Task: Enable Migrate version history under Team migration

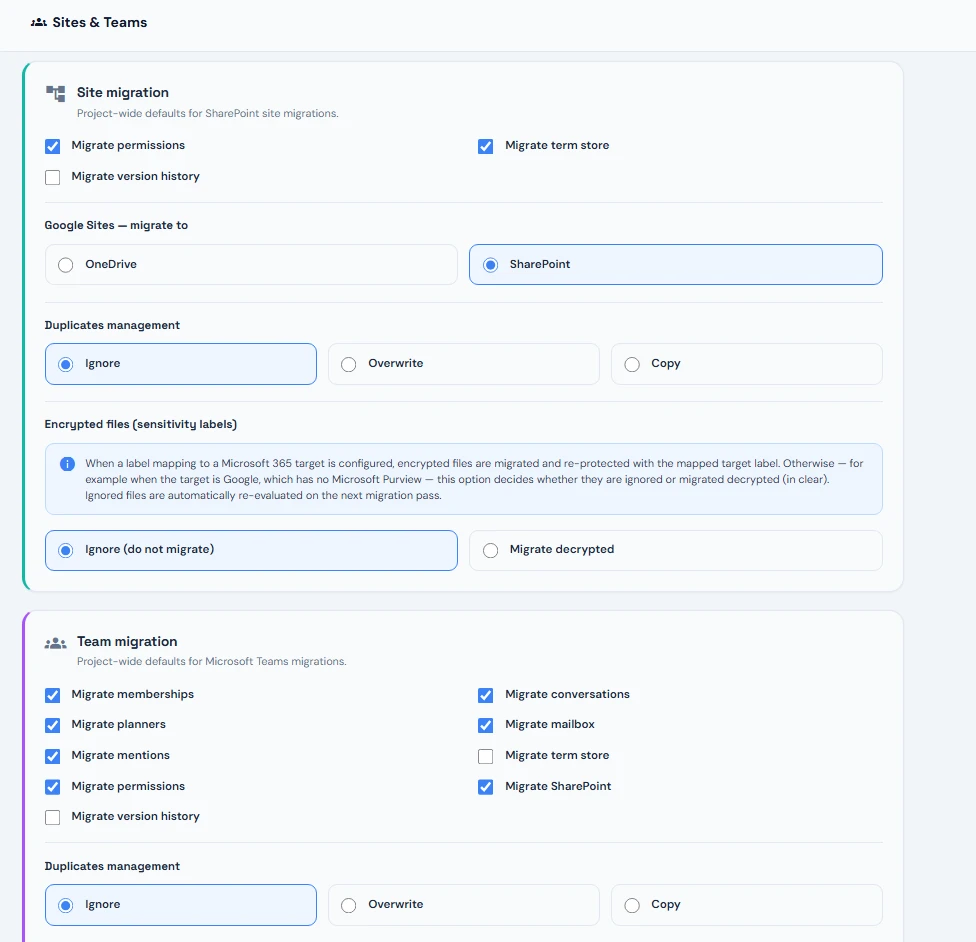Action: pyautogui.click(x=52, y=817)
